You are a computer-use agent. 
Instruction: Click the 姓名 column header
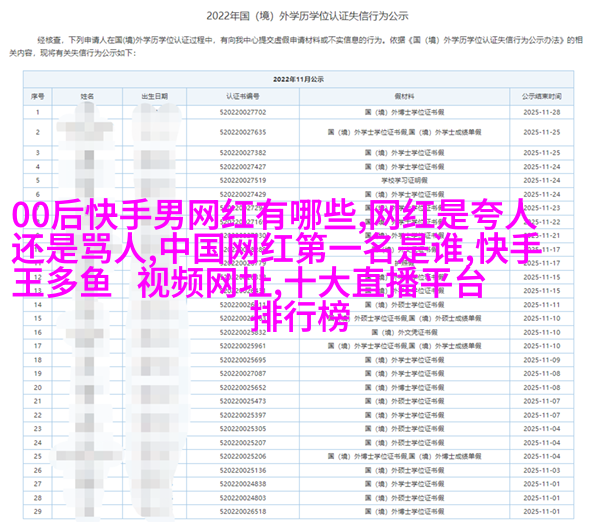click(x=87, y=96)
